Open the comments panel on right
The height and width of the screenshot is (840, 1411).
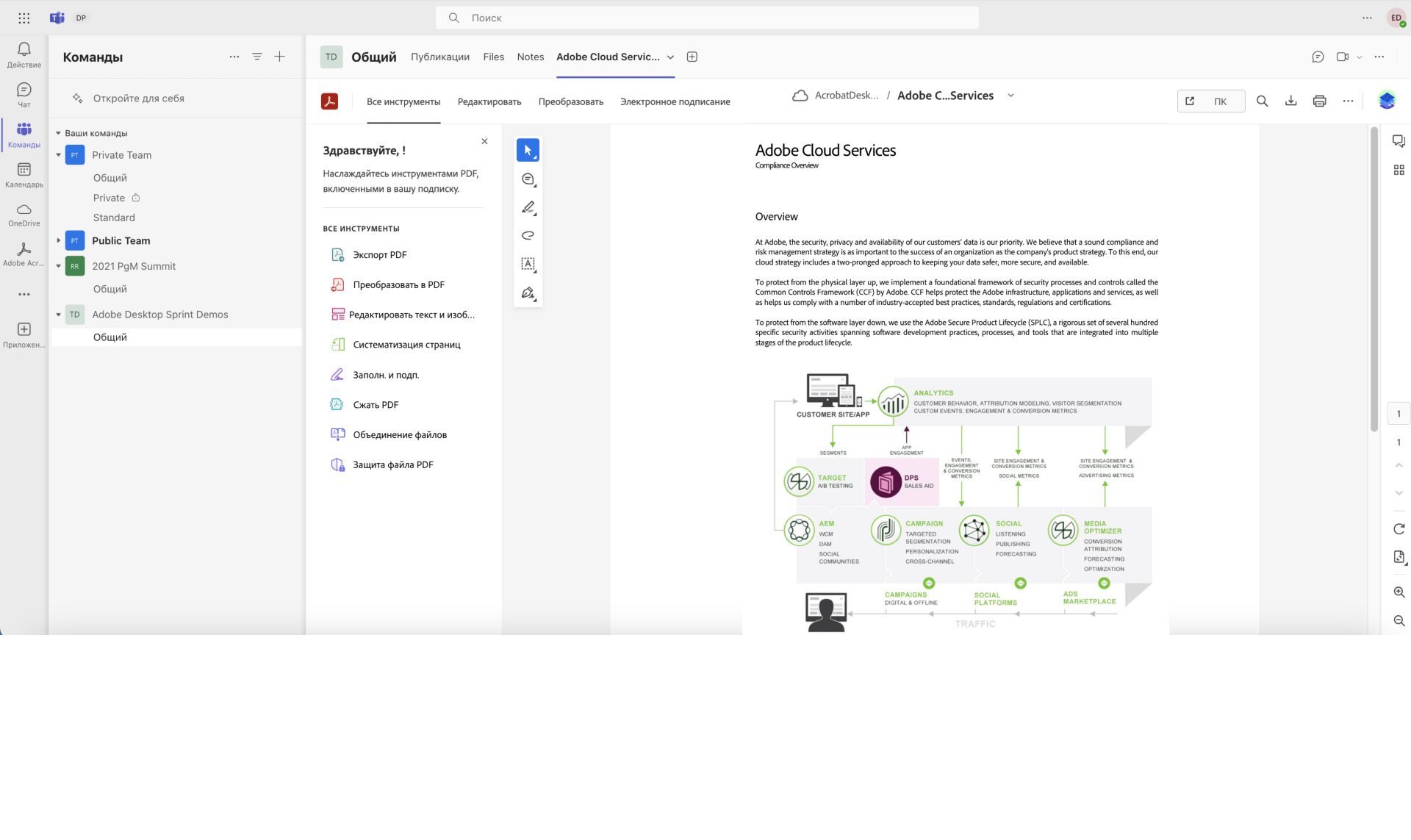[1399, 141]
